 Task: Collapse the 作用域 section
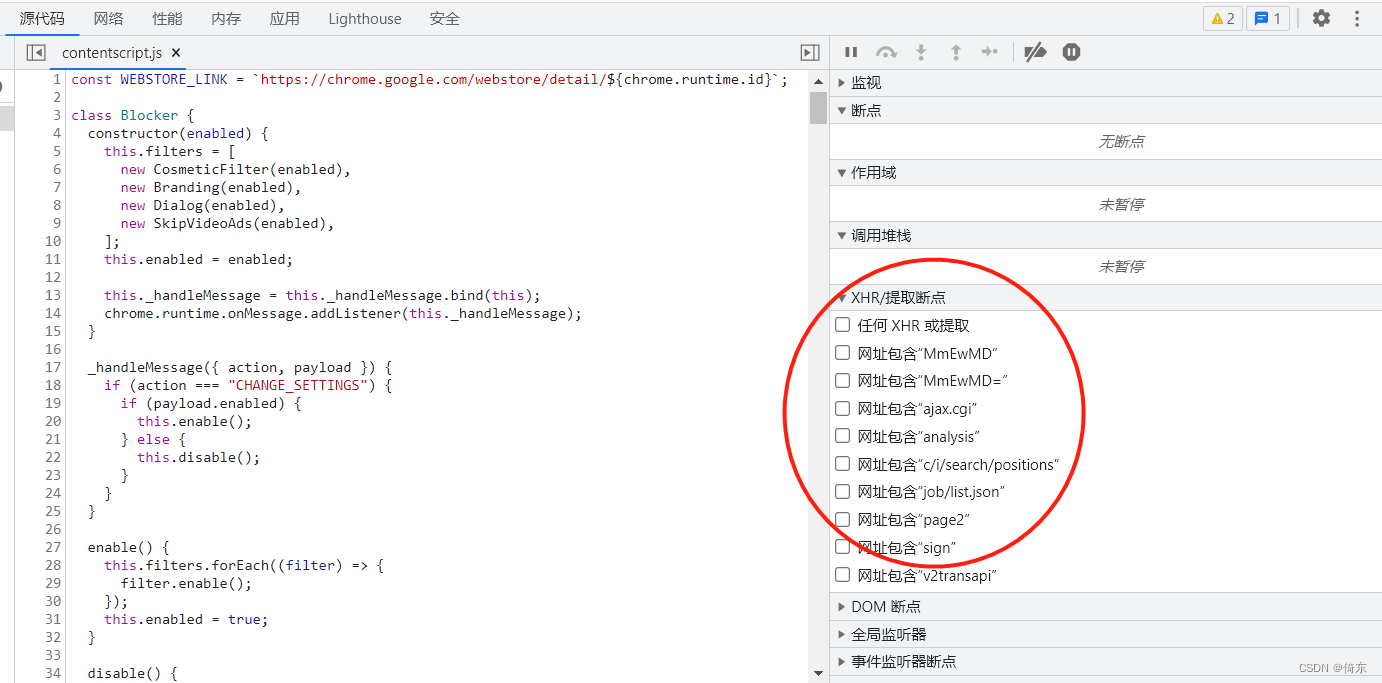pyautogui.click(x=1105, y=173)
